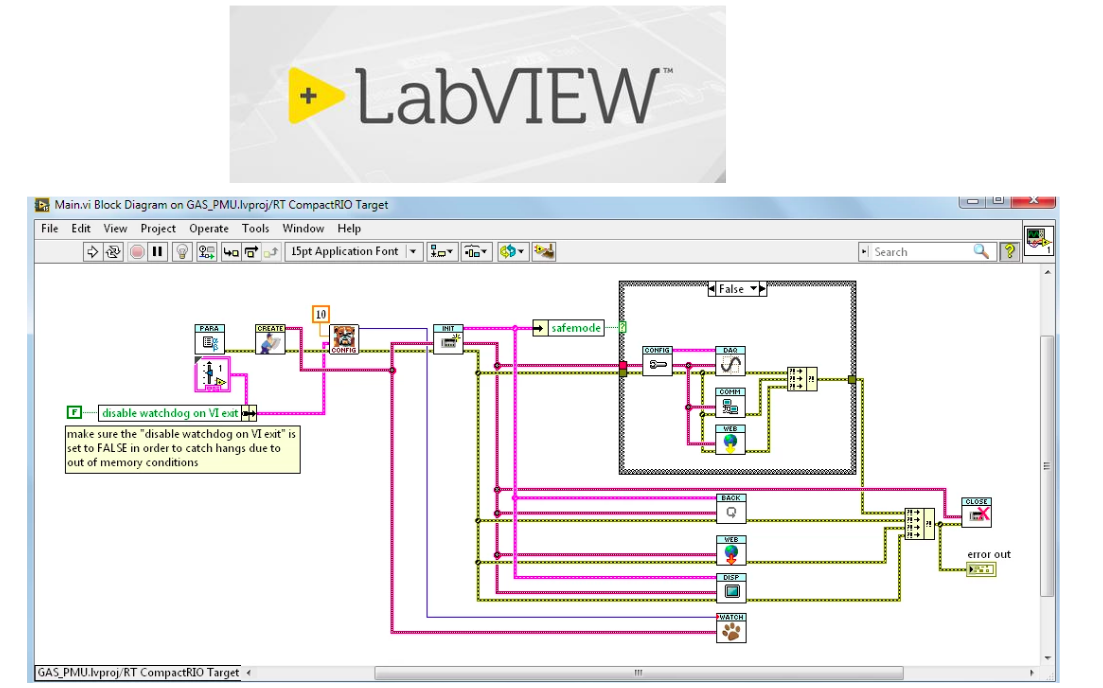Viewport: 1103px width, 688px height.
Task: Select Merge Errors node left of the CLOSE subVI
Action: pos(919,524)
